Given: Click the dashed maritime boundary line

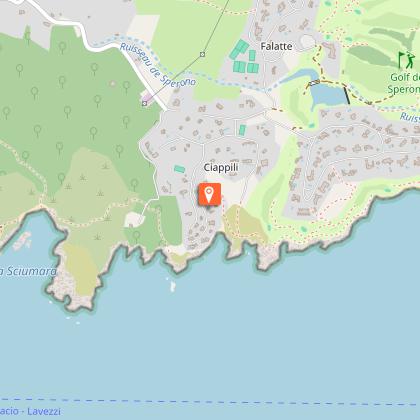Looking at the screenshot, I should coord(210,402).
